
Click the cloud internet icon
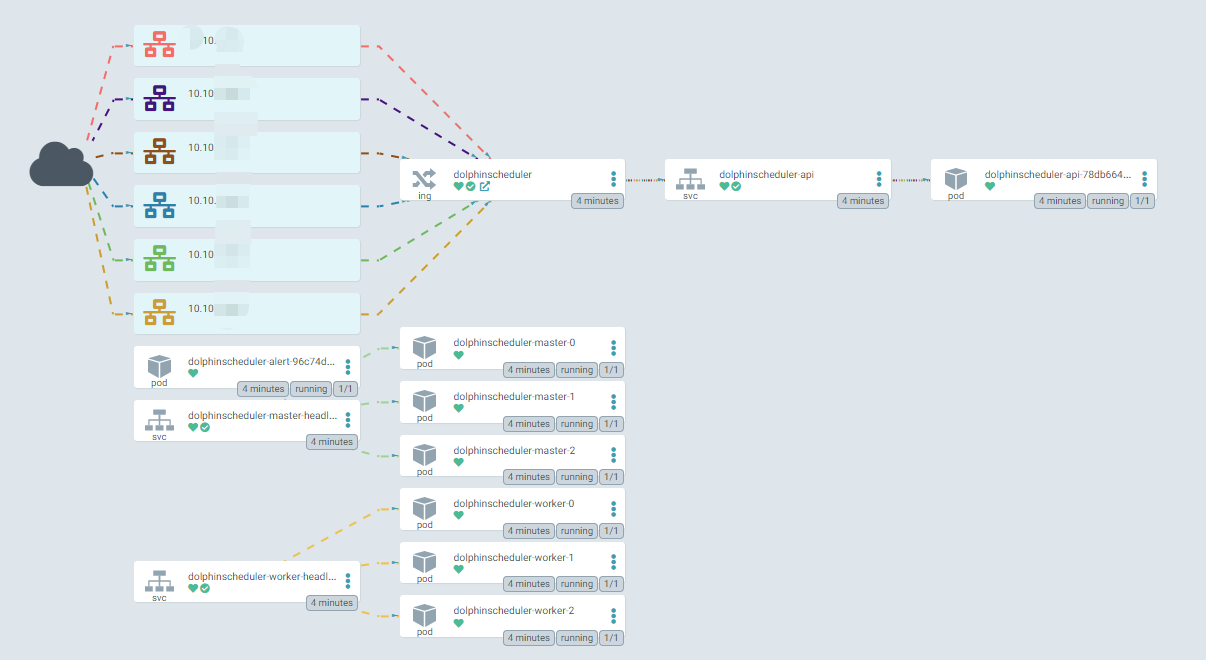click(61, 165)
